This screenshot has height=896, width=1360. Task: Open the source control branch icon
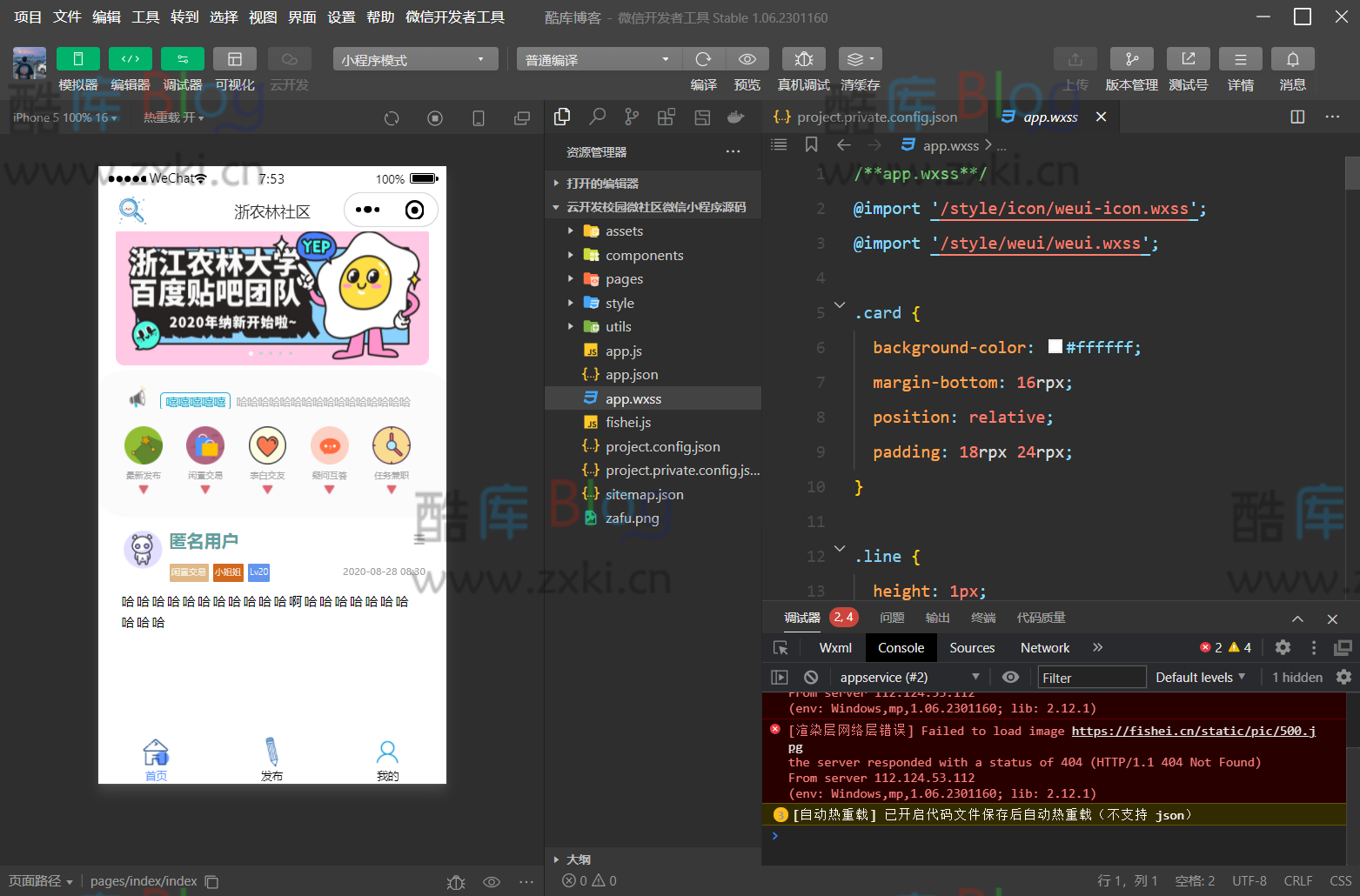pyautogui.click(x=632, y=117)
